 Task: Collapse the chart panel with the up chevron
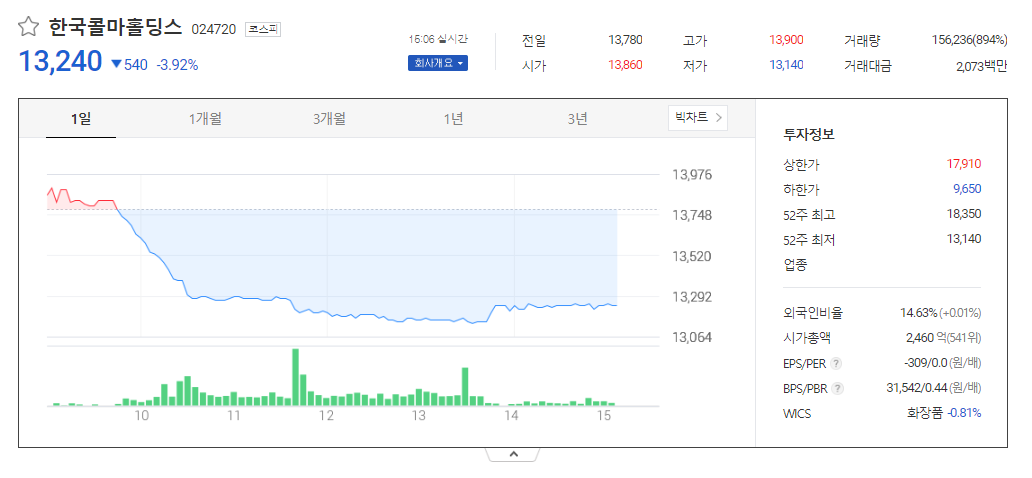[x=513, y=454]
